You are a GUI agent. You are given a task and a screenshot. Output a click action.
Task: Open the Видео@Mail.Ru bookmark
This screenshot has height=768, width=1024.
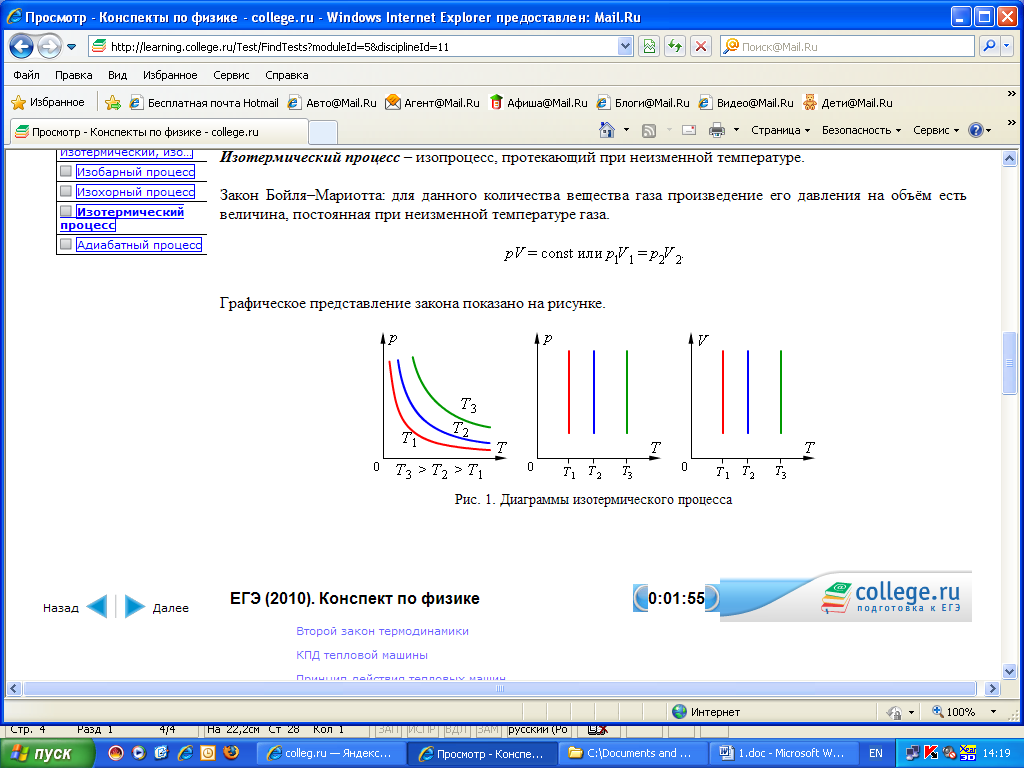[746, 103]
